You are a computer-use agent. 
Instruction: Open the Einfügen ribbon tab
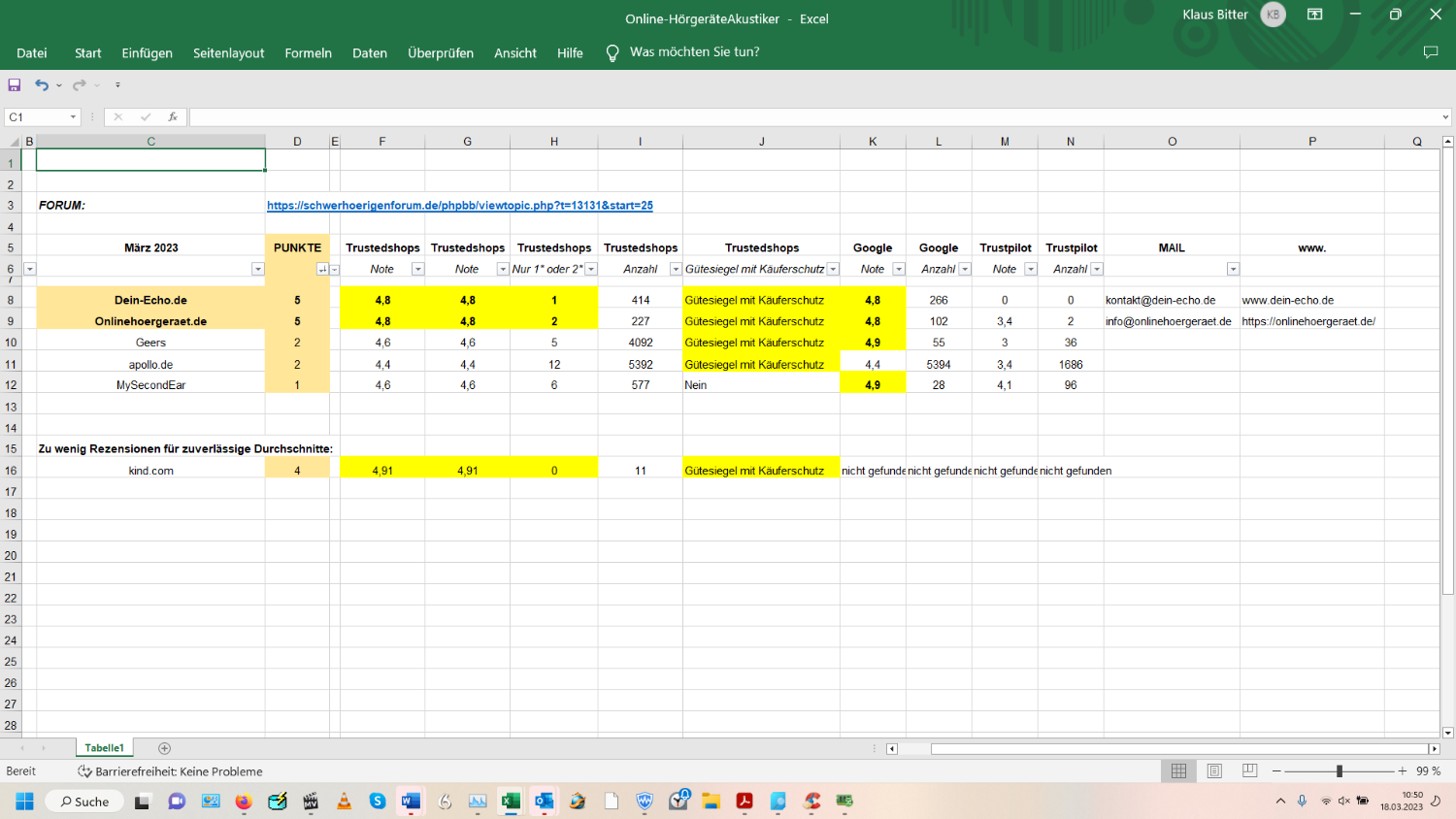pyautogui.click(x=147, y=53)
